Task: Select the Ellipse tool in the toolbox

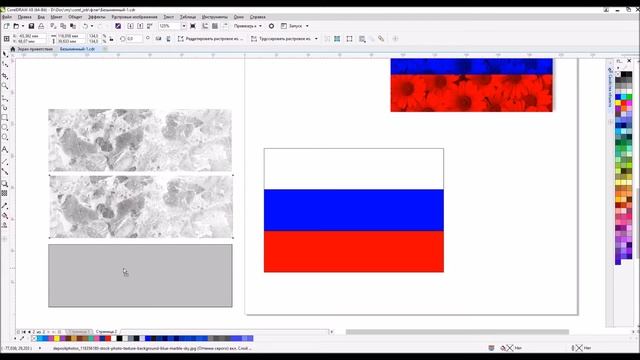Action: pyautogui.click(x=5, y=127)
